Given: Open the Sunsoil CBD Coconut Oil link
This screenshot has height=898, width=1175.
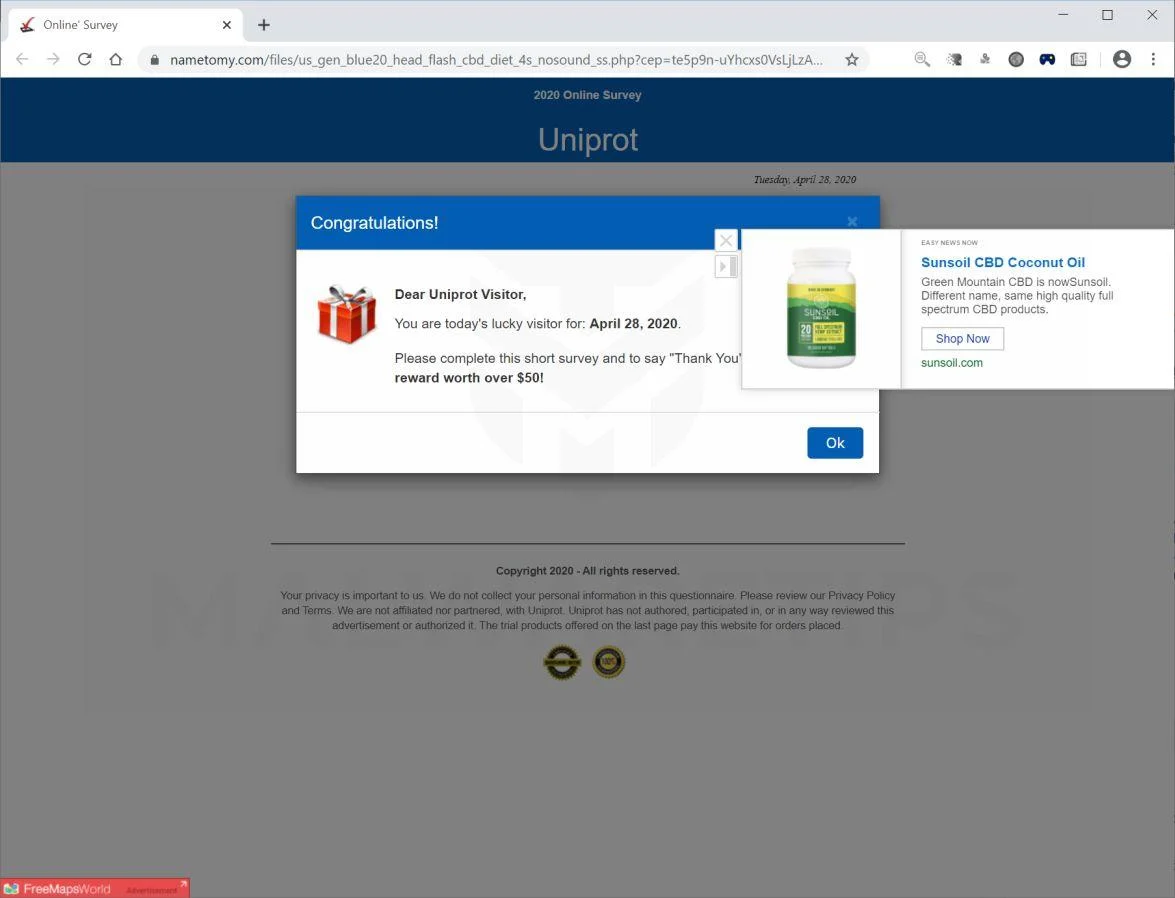Looking at the screenshot, I should tap(1003, 262).
